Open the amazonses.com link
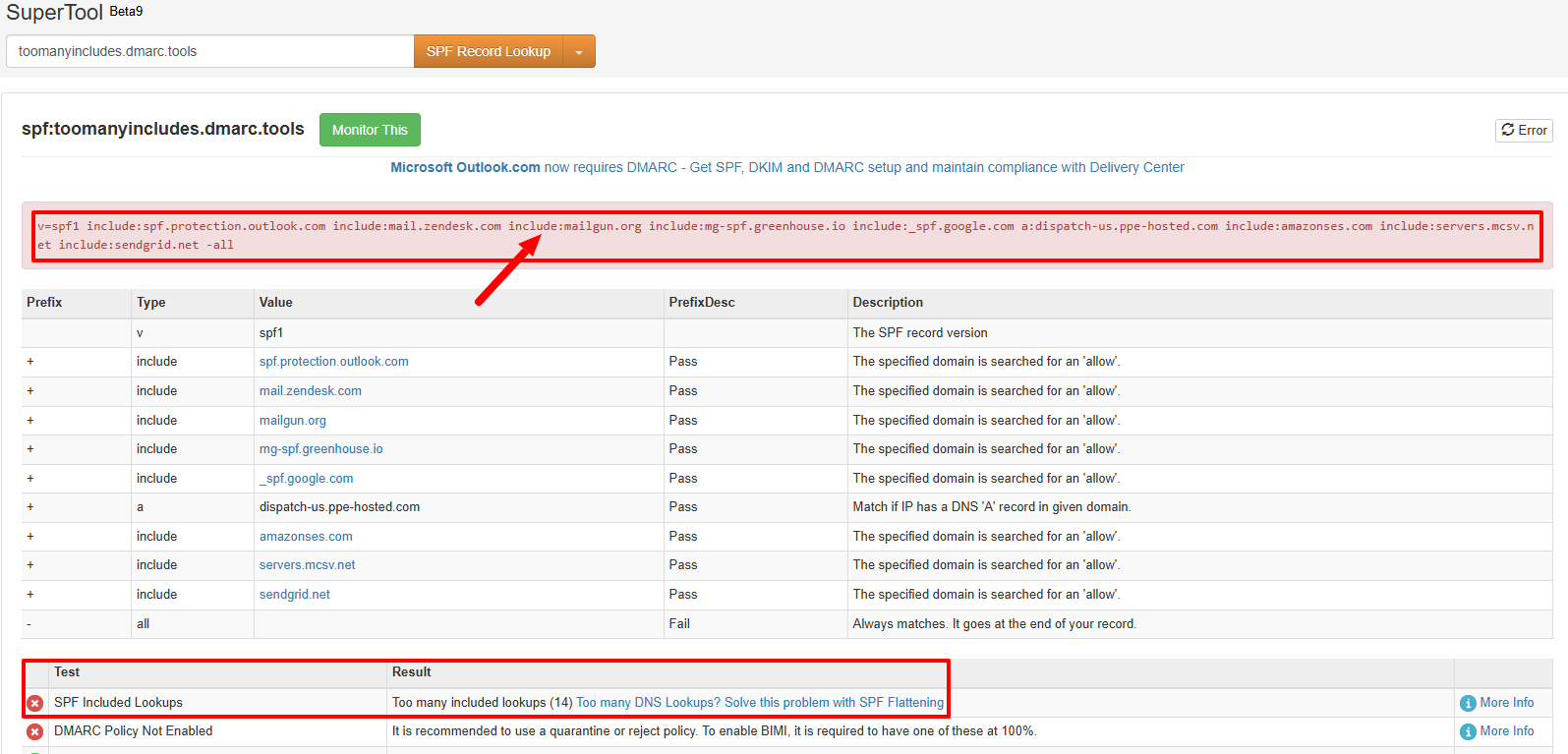1568x754 pixels. [x=306, y=537]
